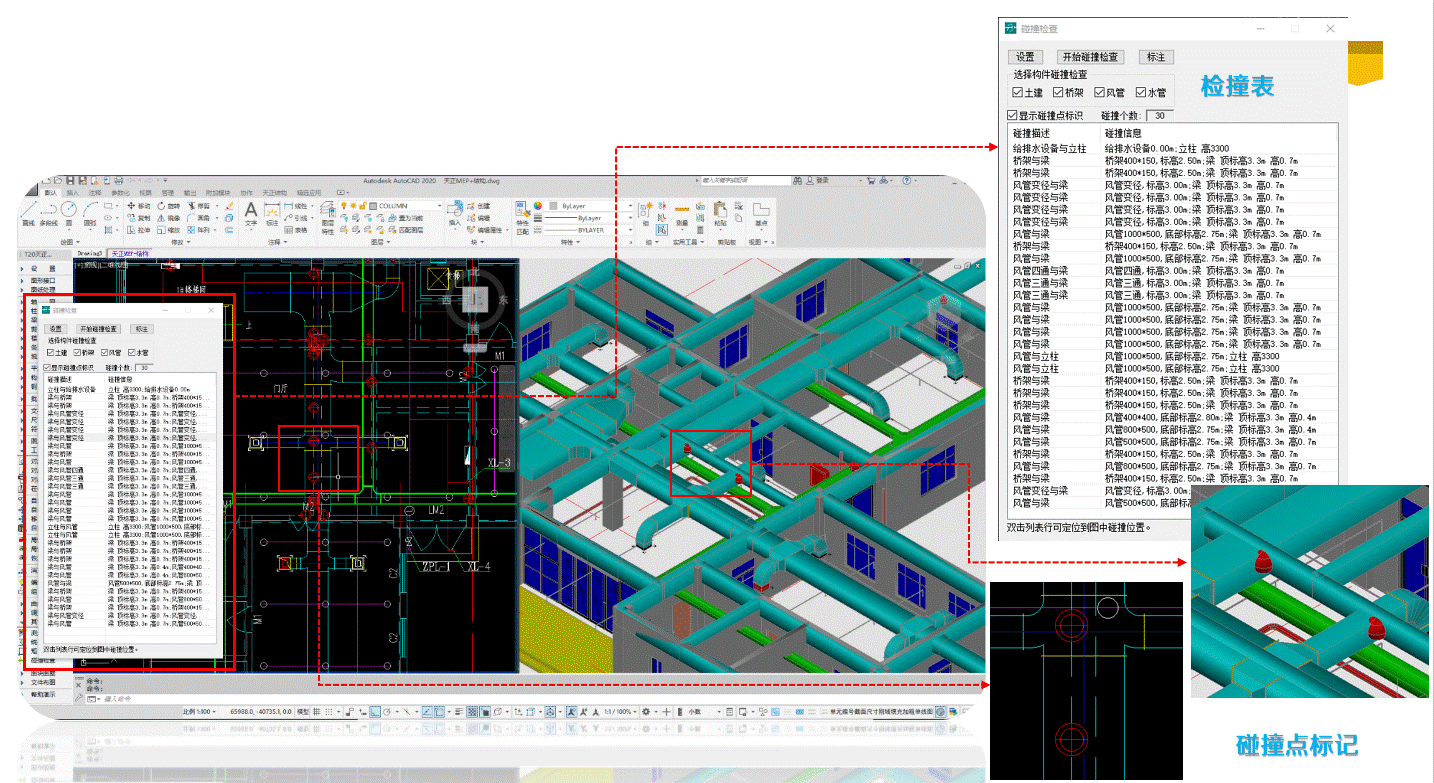Click the Text (文字) annotation tool

[251, 211]
